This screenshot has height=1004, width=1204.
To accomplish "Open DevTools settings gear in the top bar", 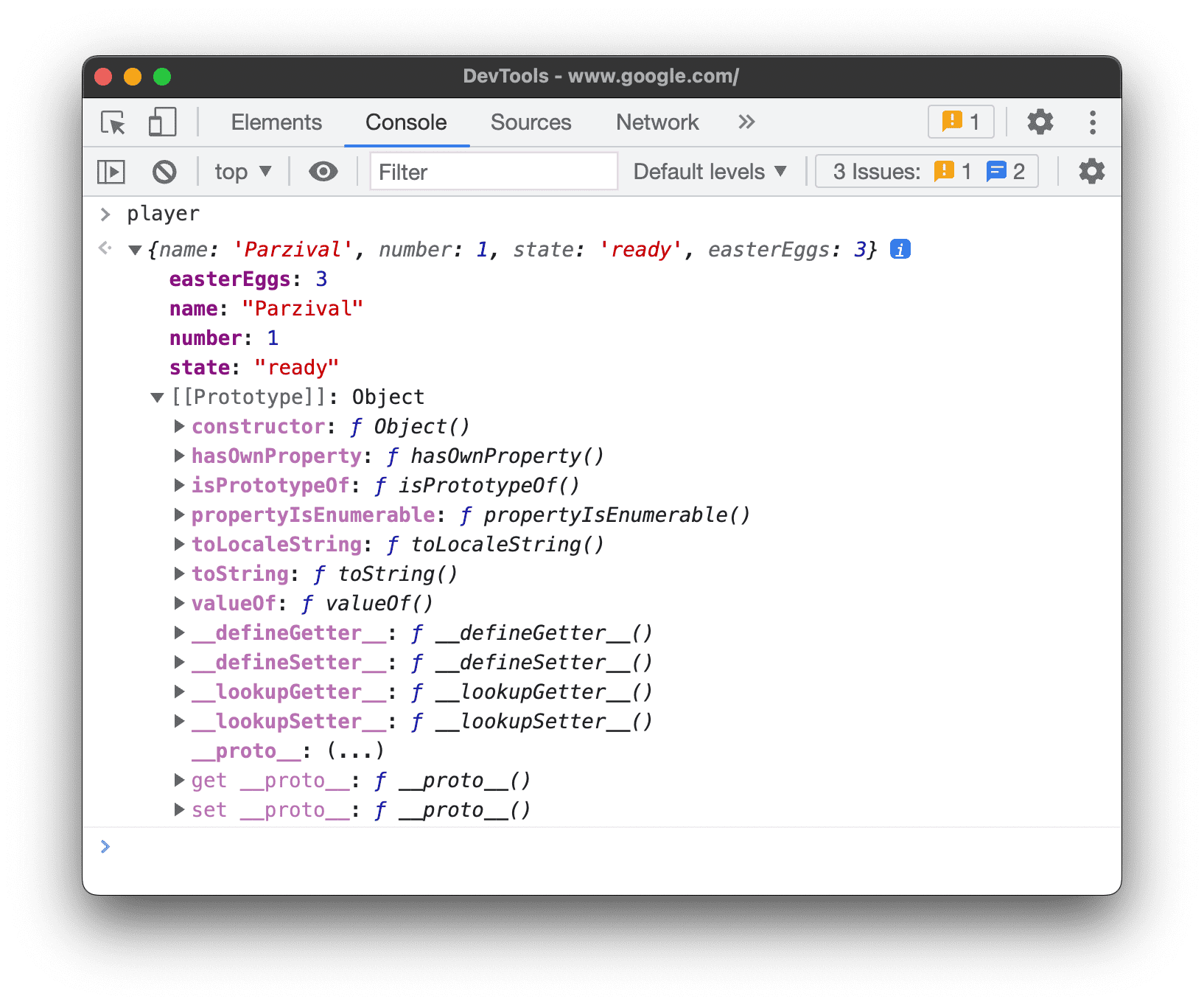I will [x=1040, y=122].
